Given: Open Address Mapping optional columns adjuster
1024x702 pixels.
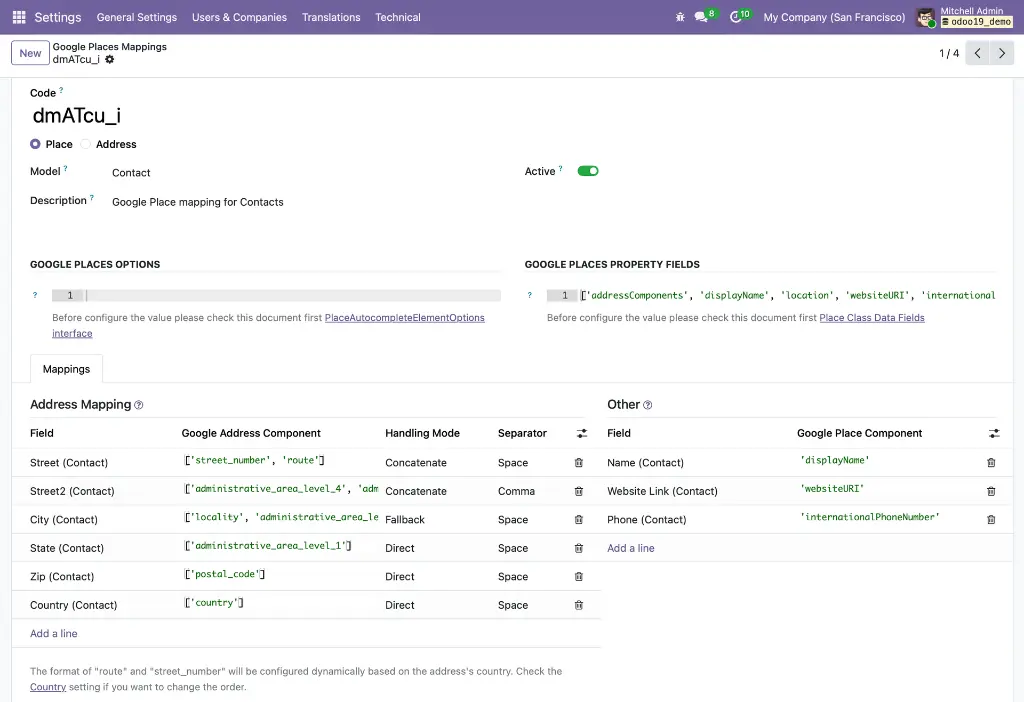Looking at the screenshot, I should tap(582, 433).
